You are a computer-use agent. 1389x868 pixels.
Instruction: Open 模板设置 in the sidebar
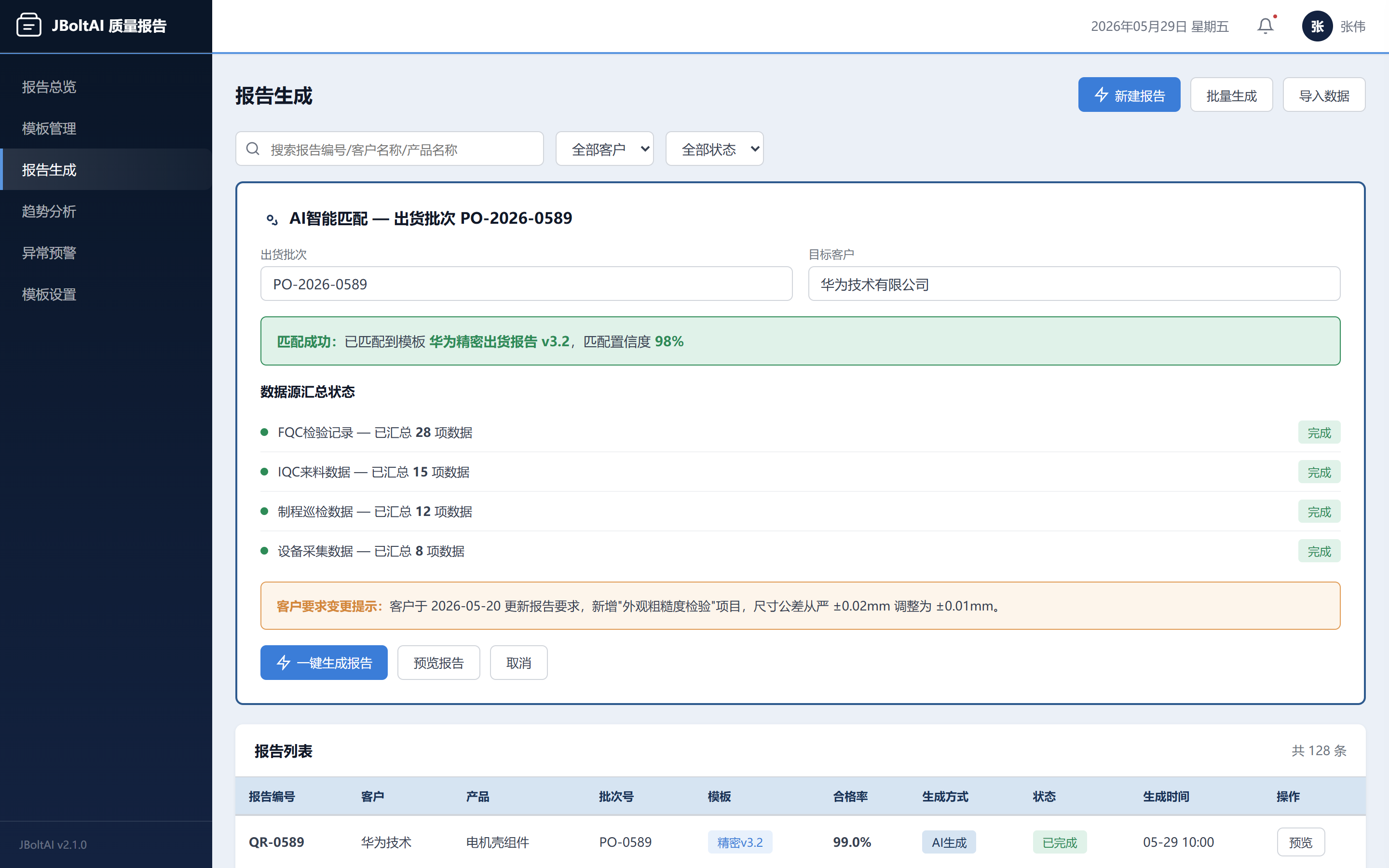(106, 294)
